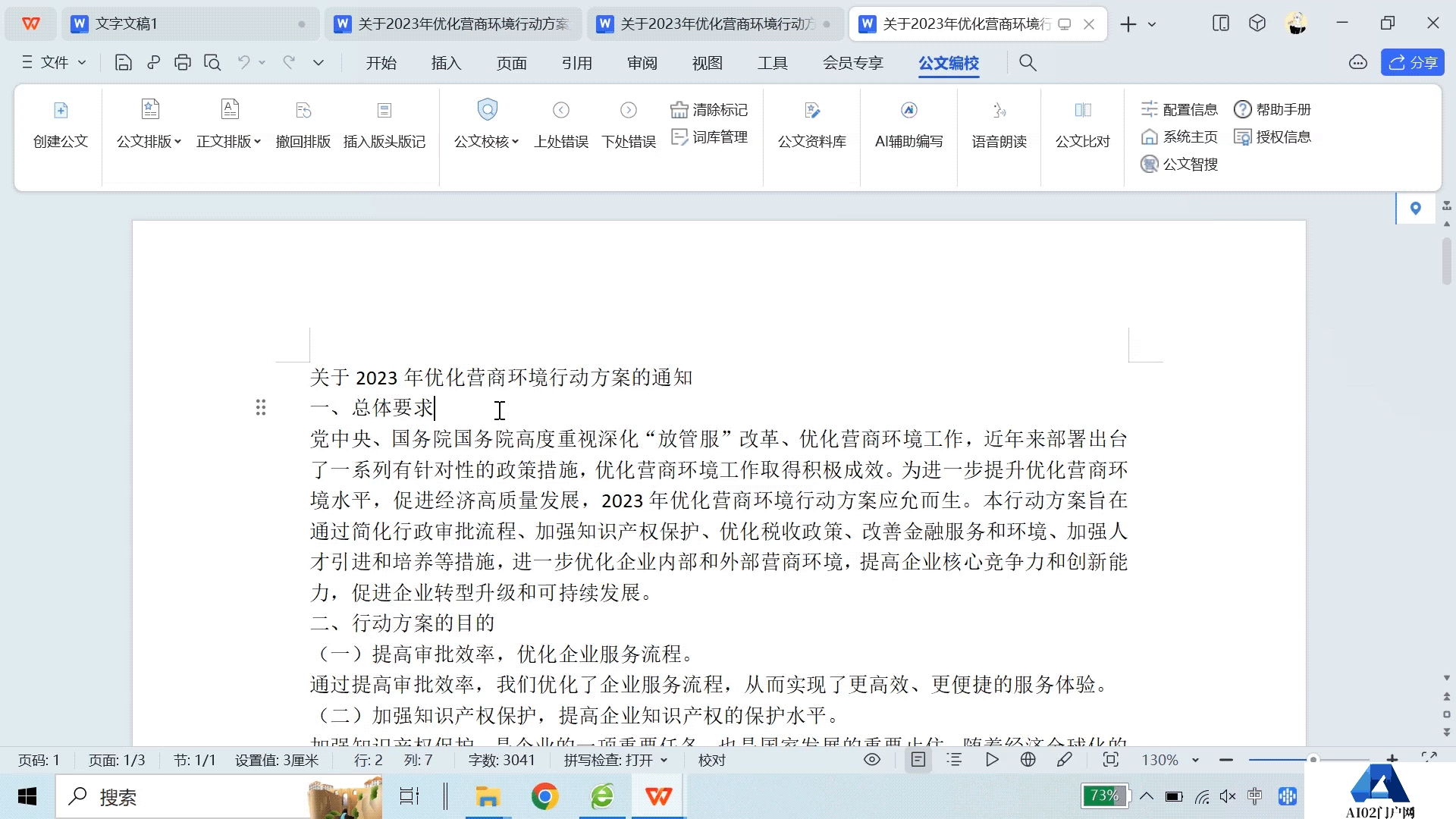
Task: Launch AI辅助编写
Action: point(909,126)
